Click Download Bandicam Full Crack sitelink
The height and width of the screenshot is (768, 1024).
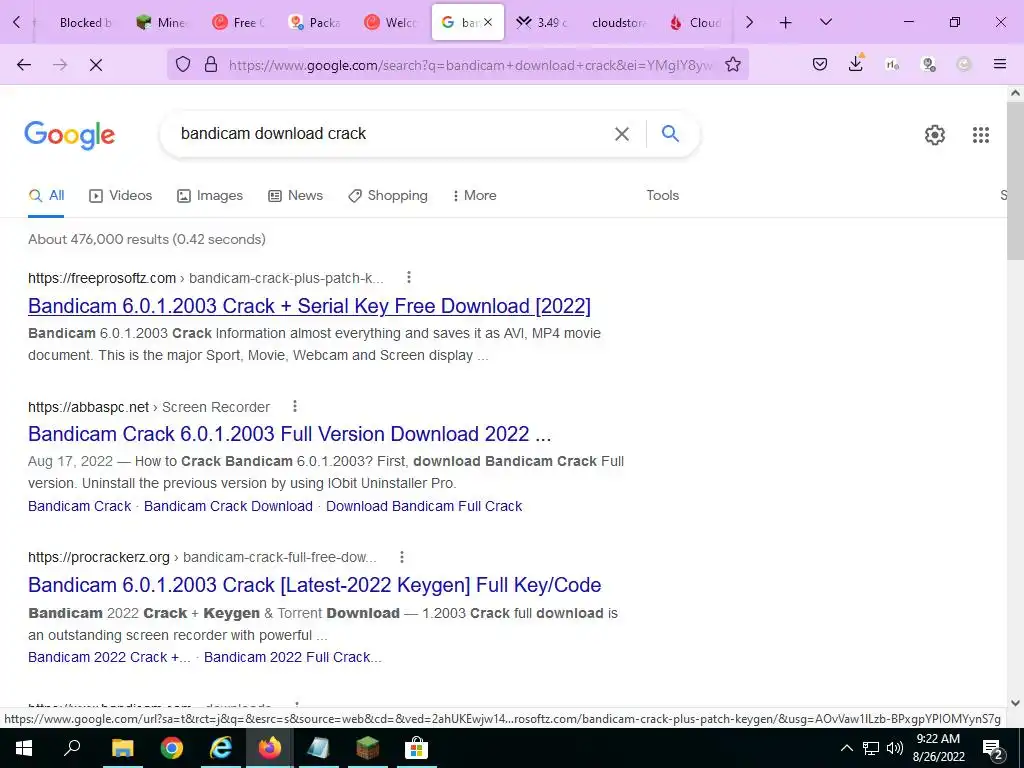coord(424,506)
